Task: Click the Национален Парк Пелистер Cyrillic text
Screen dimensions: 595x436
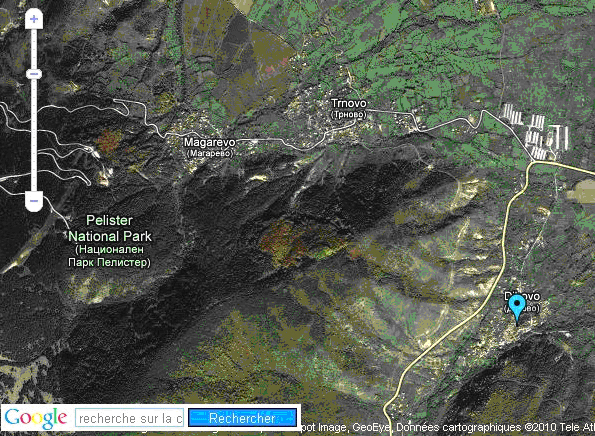Action: 109,256
